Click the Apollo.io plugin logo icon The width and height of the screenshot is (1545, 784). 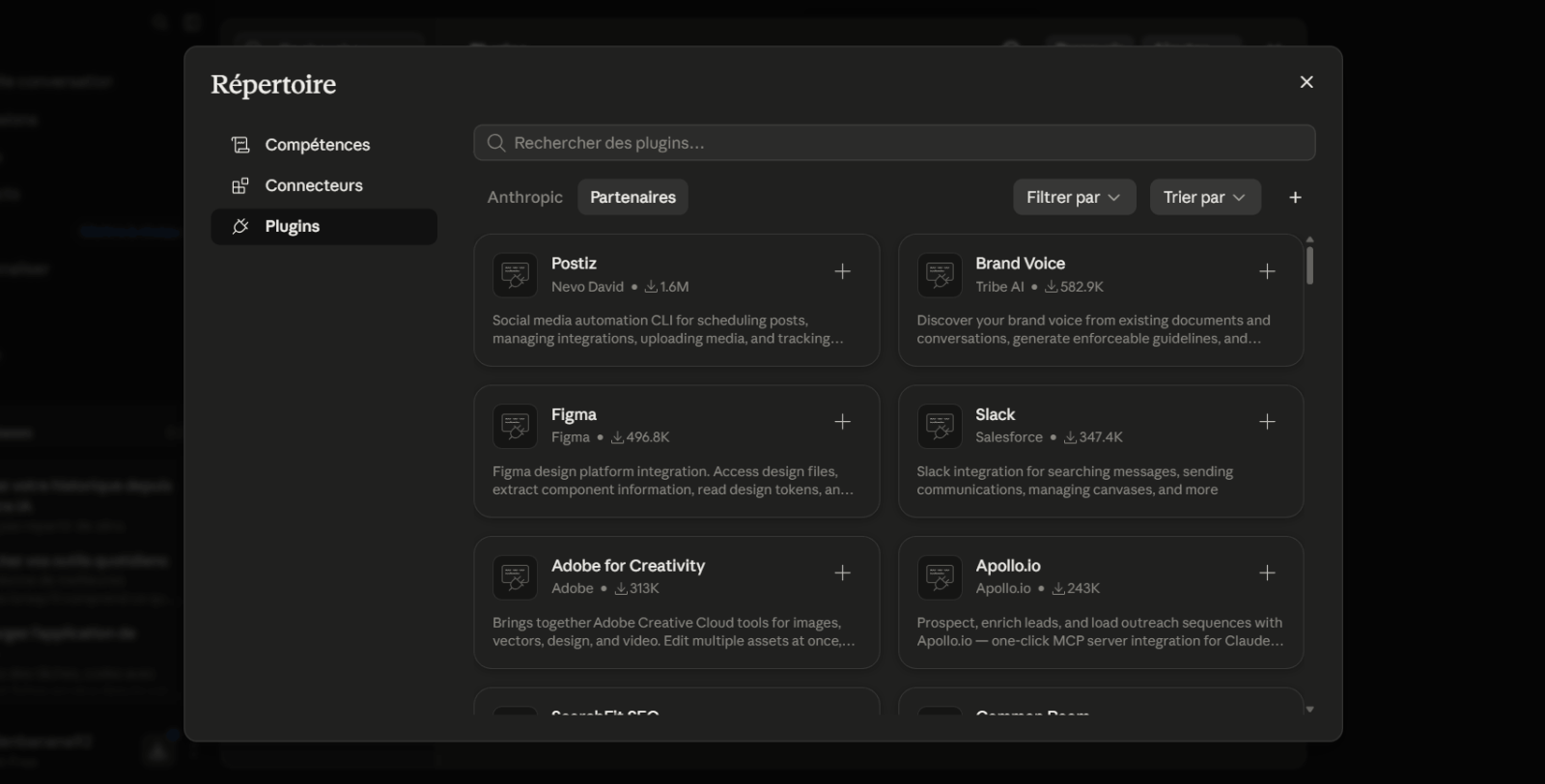[940, 577]
